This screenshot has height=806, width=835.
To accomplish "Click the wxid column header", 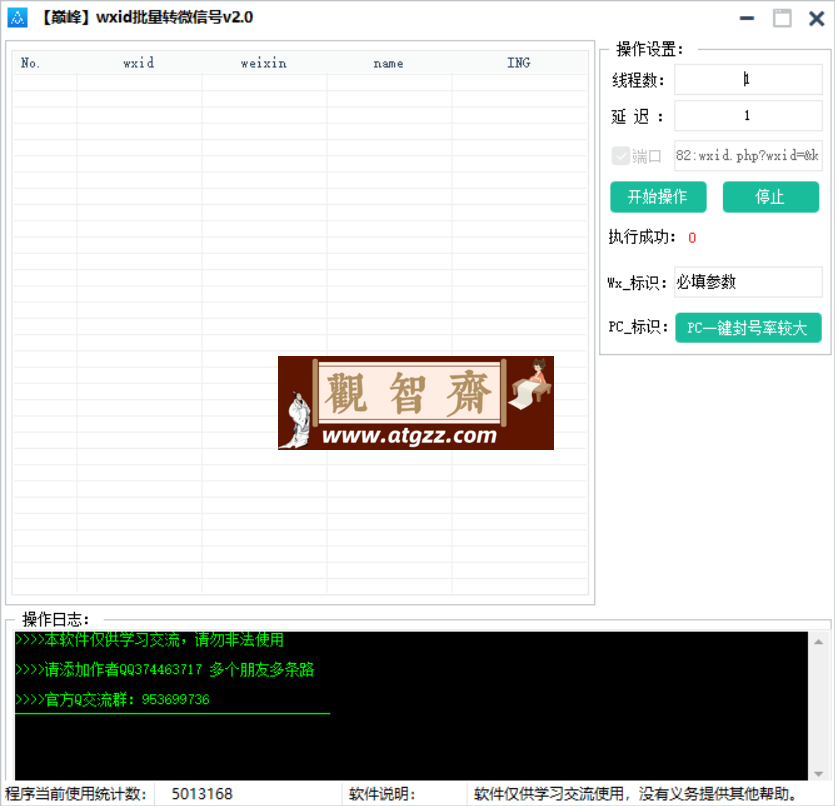I will 139,63.
